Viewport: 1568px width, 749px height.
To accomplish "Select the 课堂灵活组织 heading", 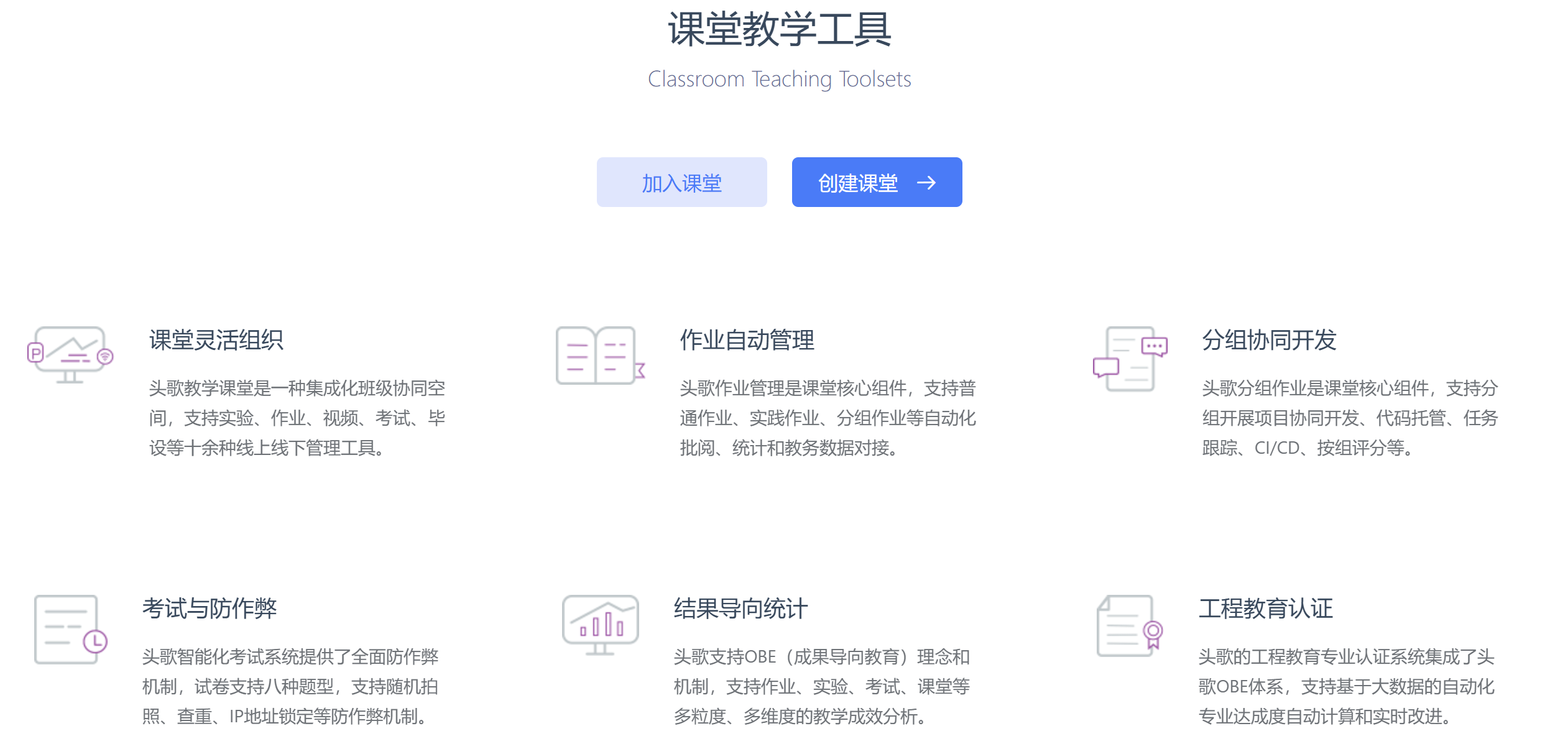I will point(216,340).
